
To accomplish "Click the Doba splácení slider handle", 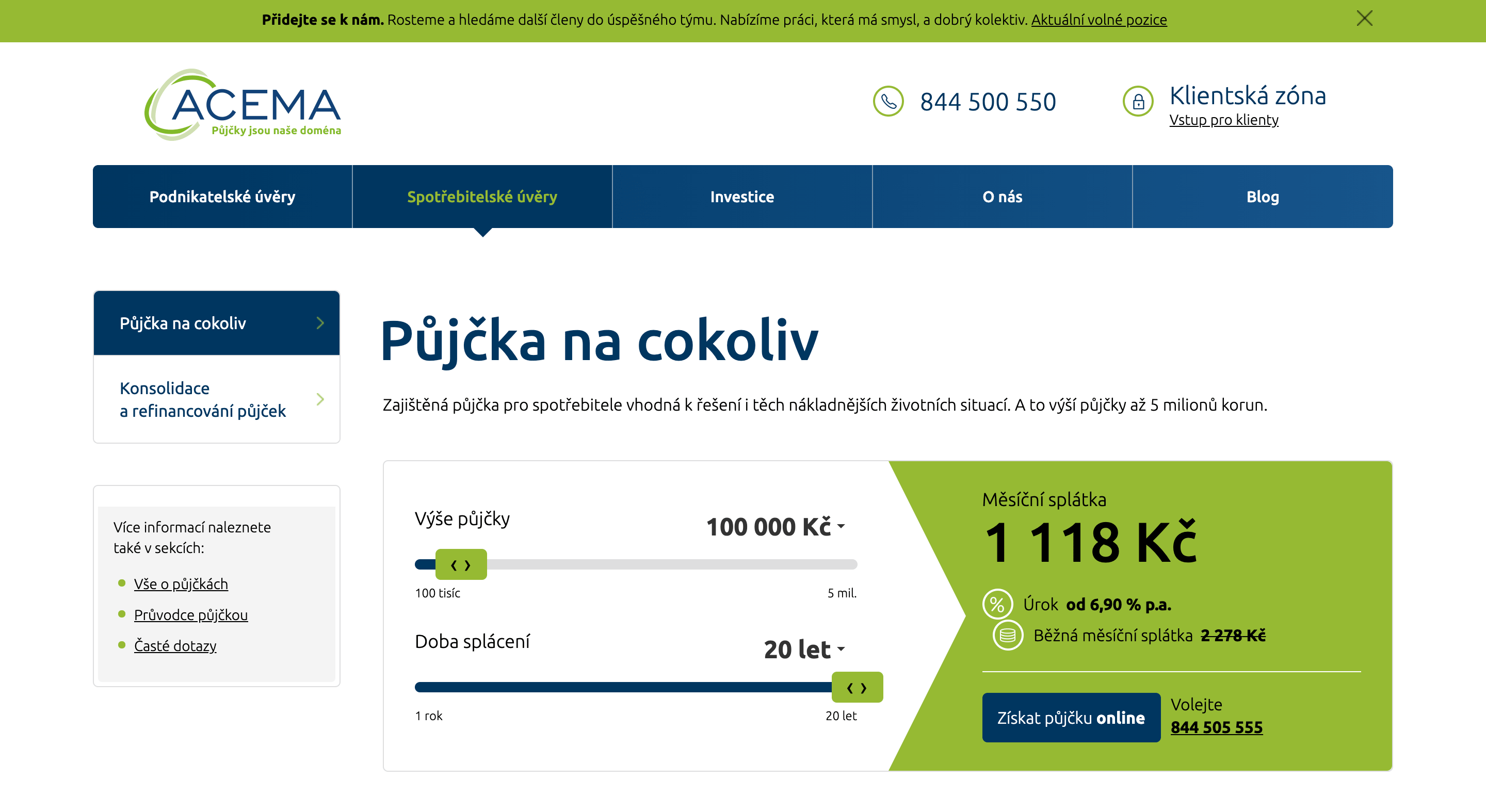I will [x=857, y=688].
